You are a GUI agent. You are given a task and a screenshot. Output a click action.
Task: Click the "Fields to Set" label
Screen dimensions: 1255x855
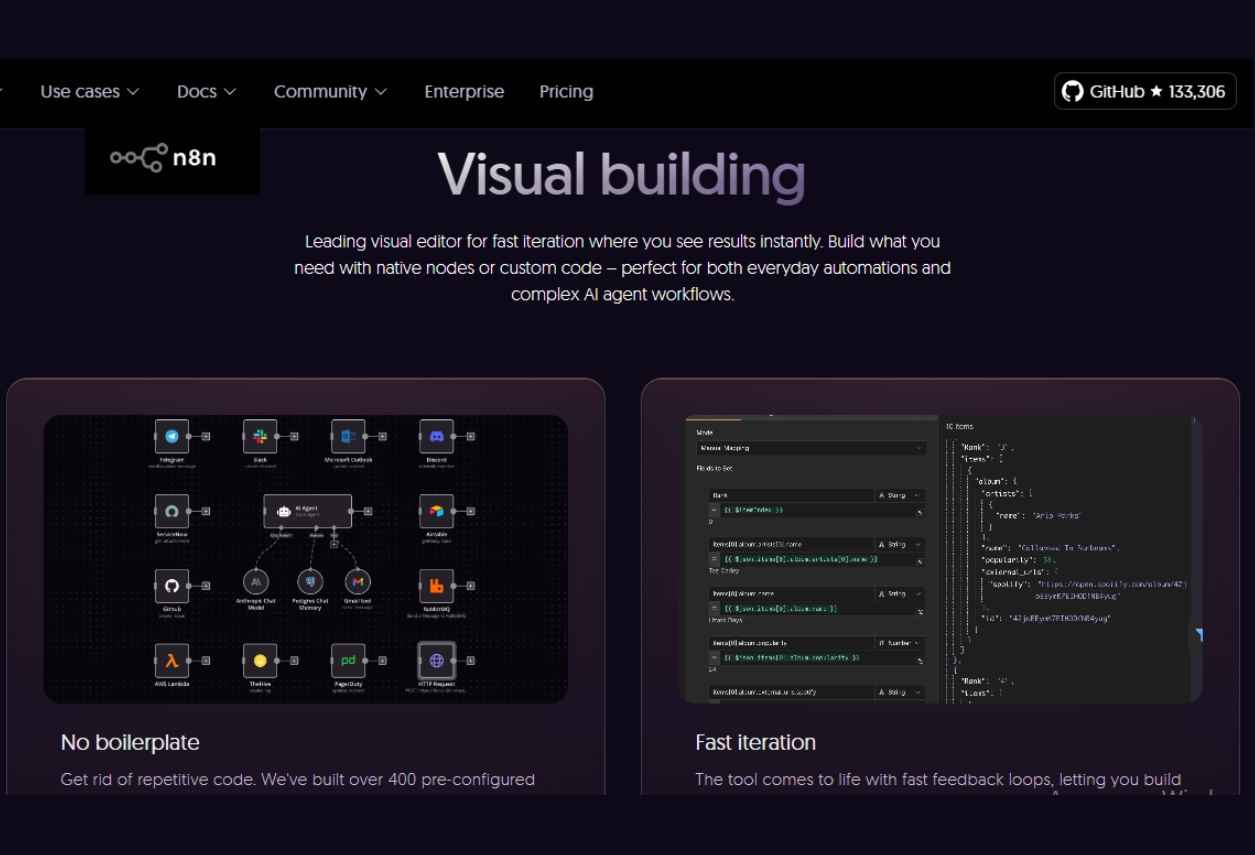click(716, 468)
